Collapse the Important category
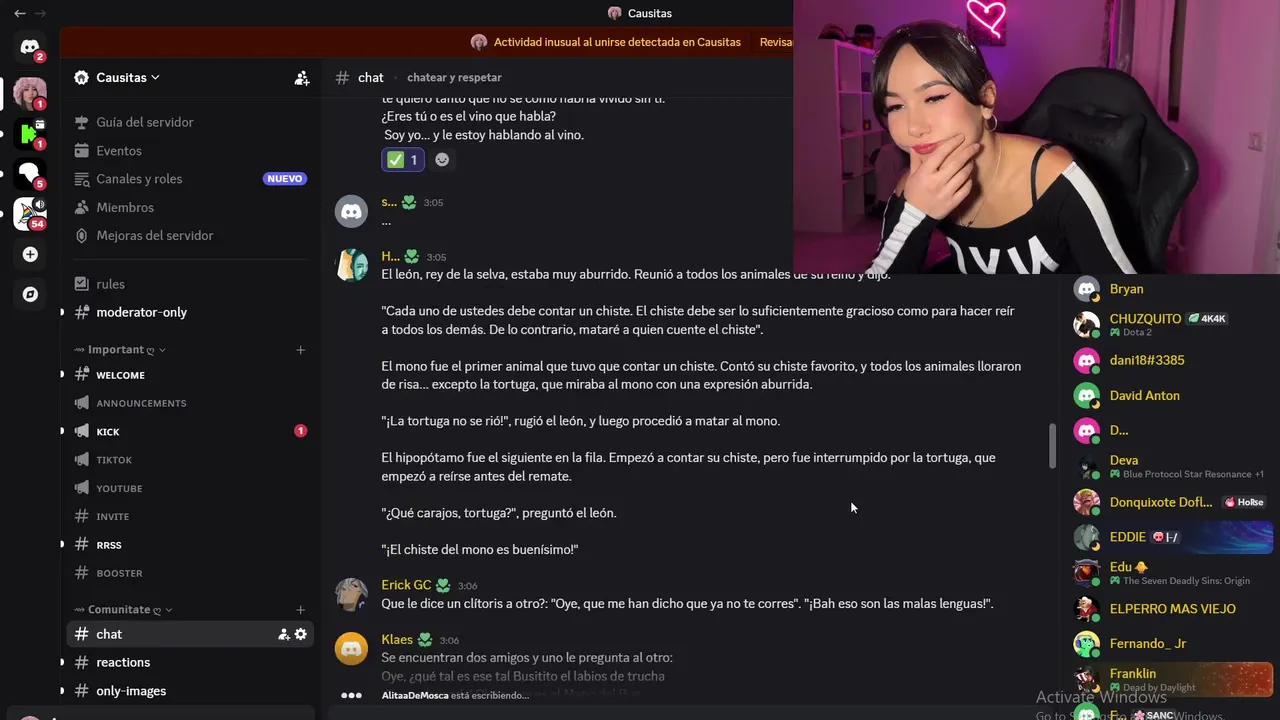This screenshot has width=1280, height=720. [x=120, y=350]
